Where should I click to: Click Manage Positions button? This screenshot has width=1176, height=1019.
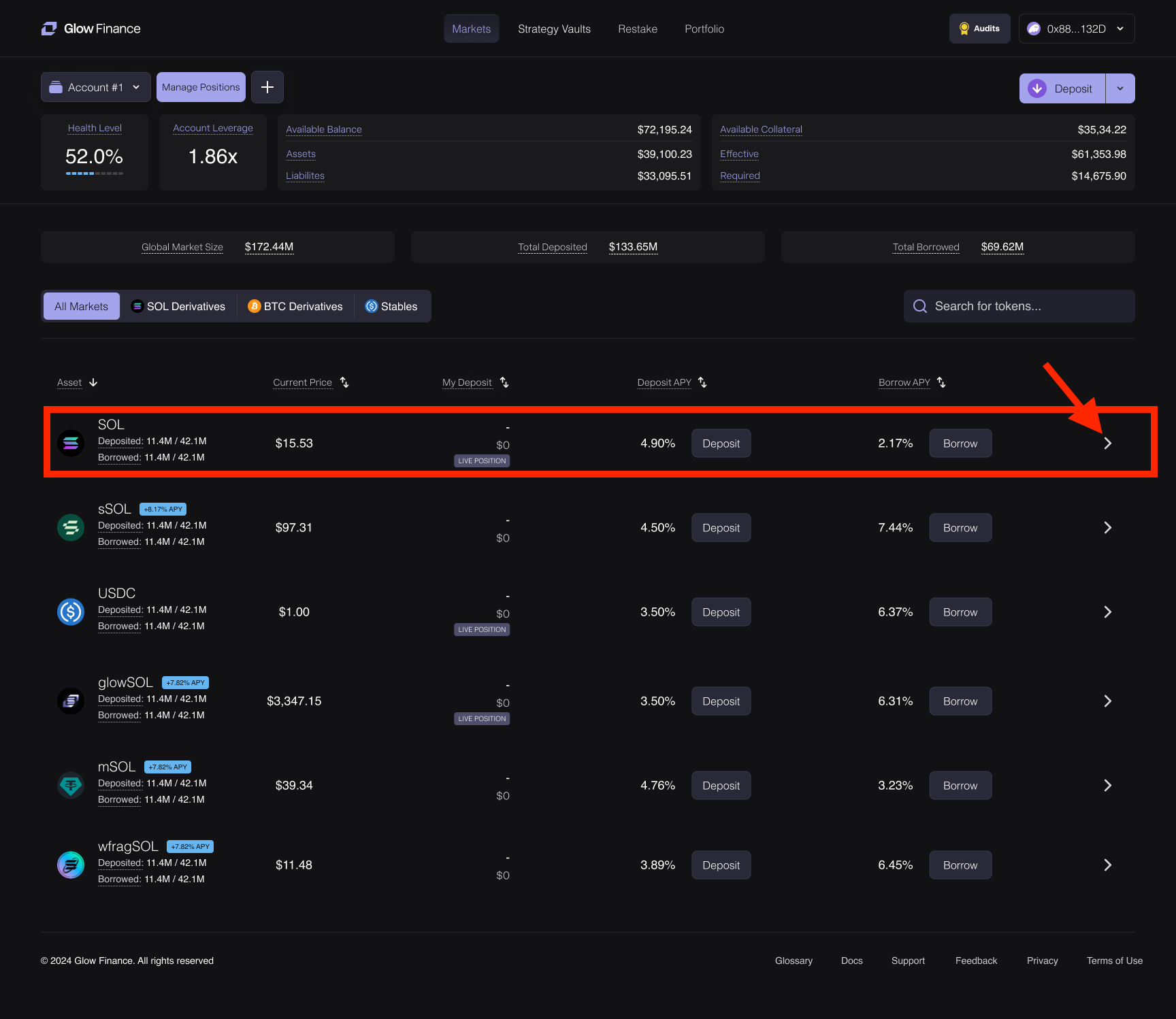(x=201, y=87)
